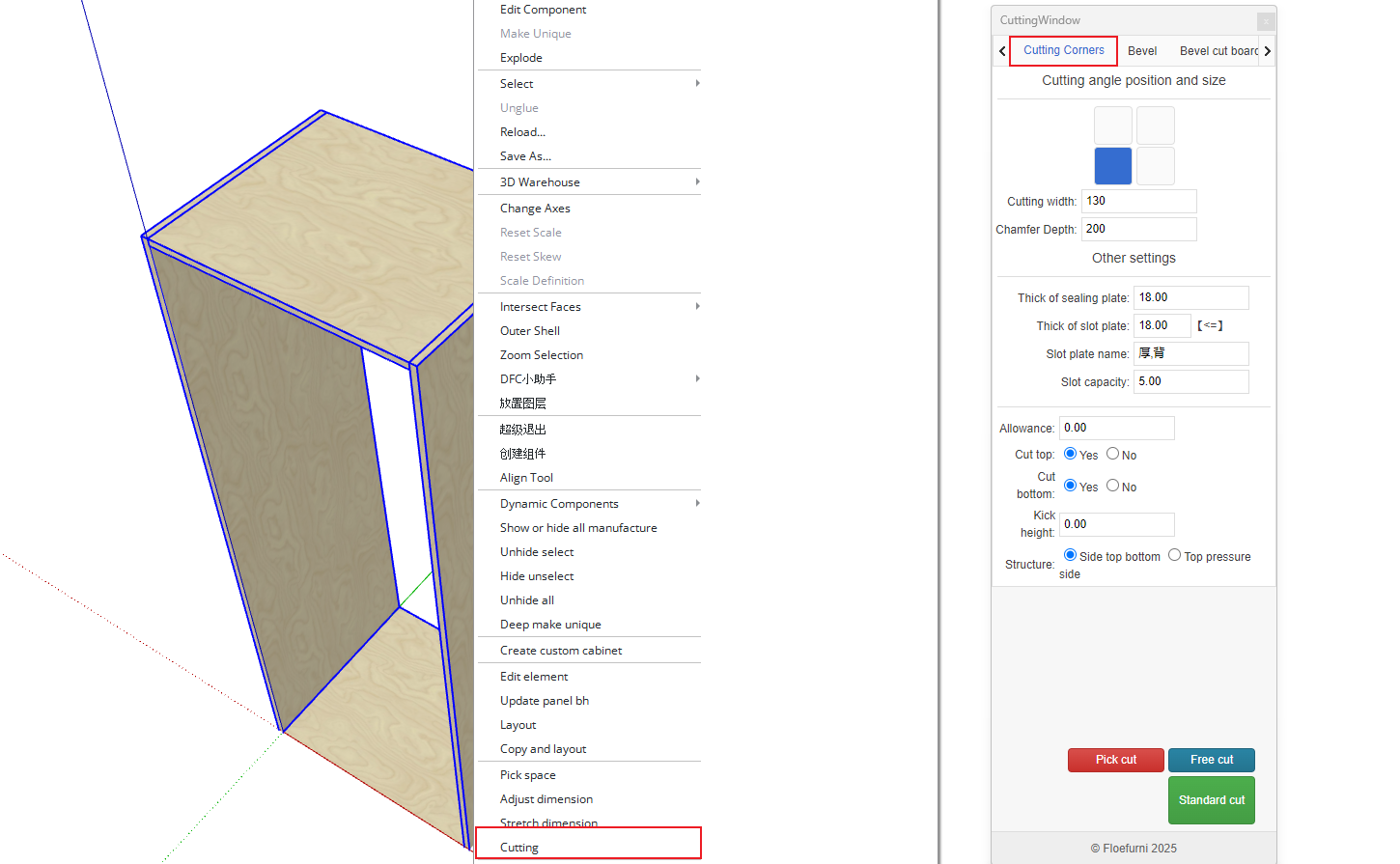The width and height of the screenshot is (1400, 864).
Task: Click the Cutting width input field
Action: [1138, 201]
